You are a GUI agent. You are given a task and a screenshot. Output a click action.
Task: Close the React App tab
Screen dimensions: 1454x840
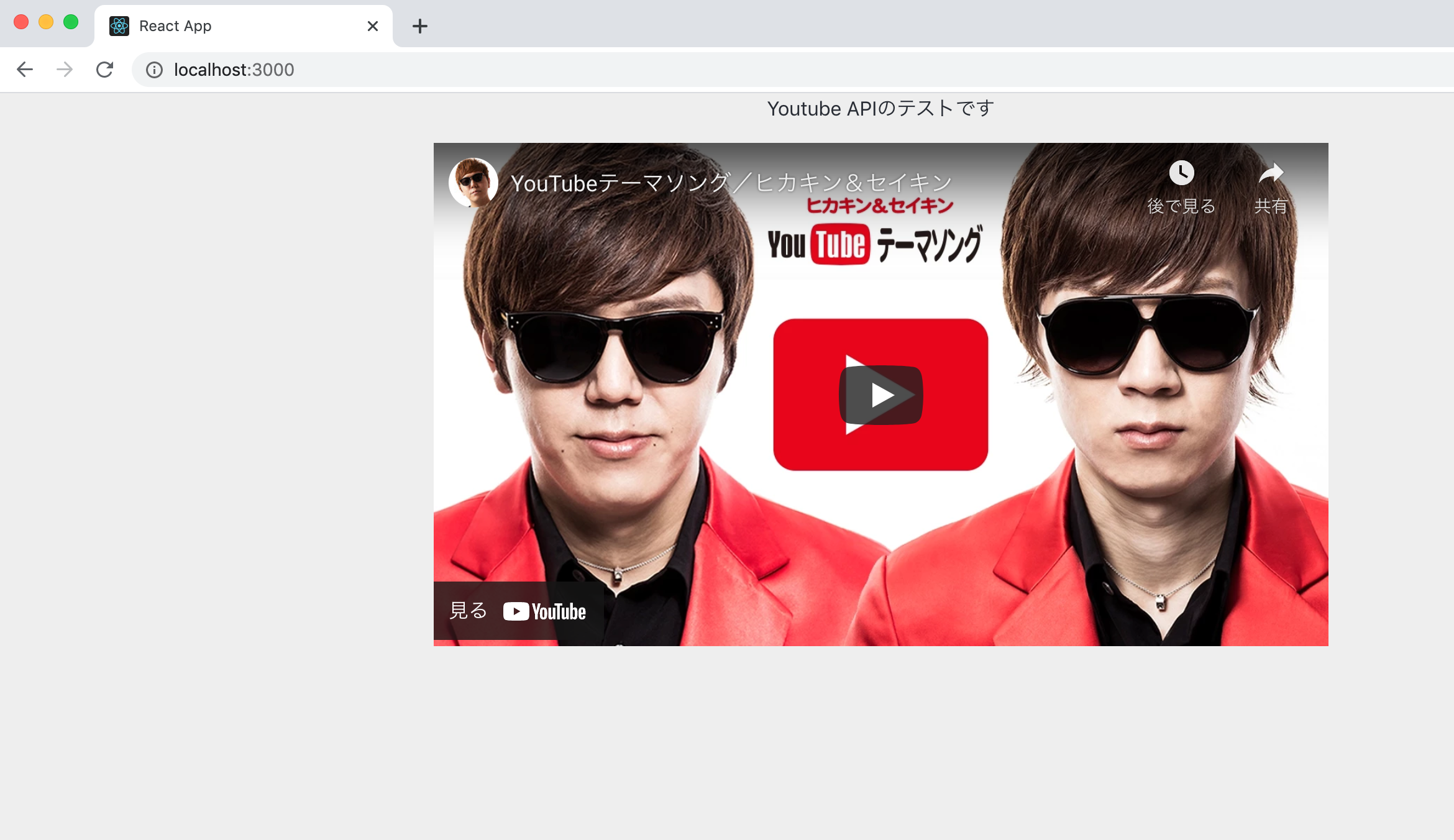[x=372, y=25]
